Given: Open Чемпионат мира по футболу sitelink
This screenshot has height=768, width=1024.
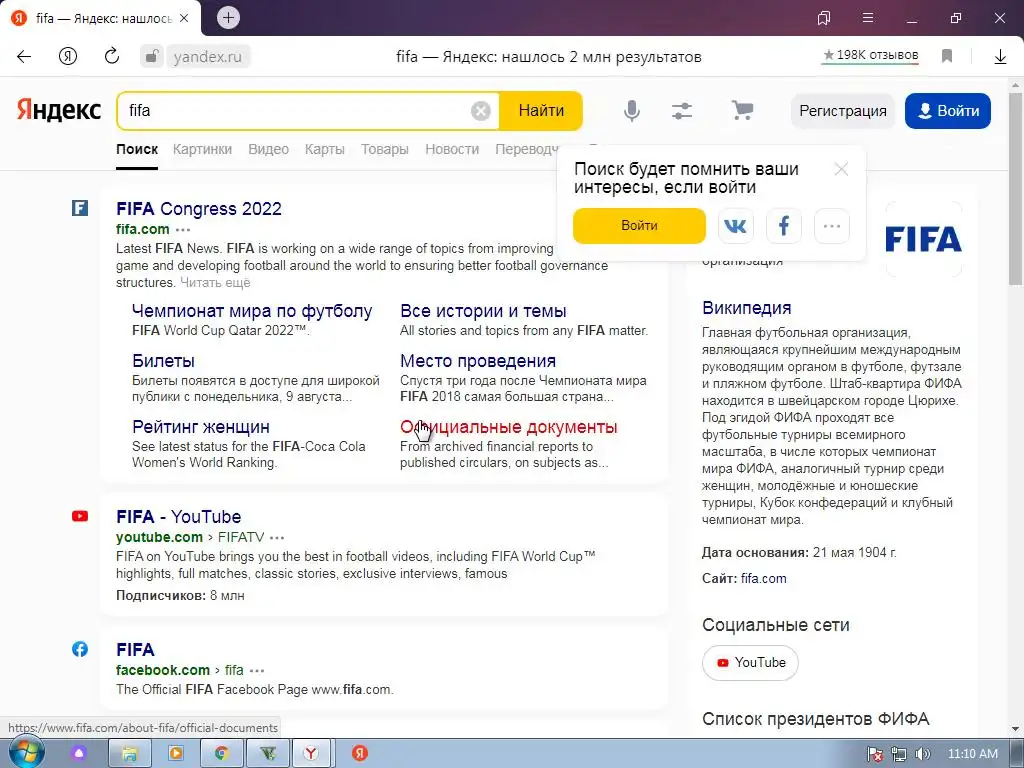Looking at the screenshot, I should [x=252, y=311].
